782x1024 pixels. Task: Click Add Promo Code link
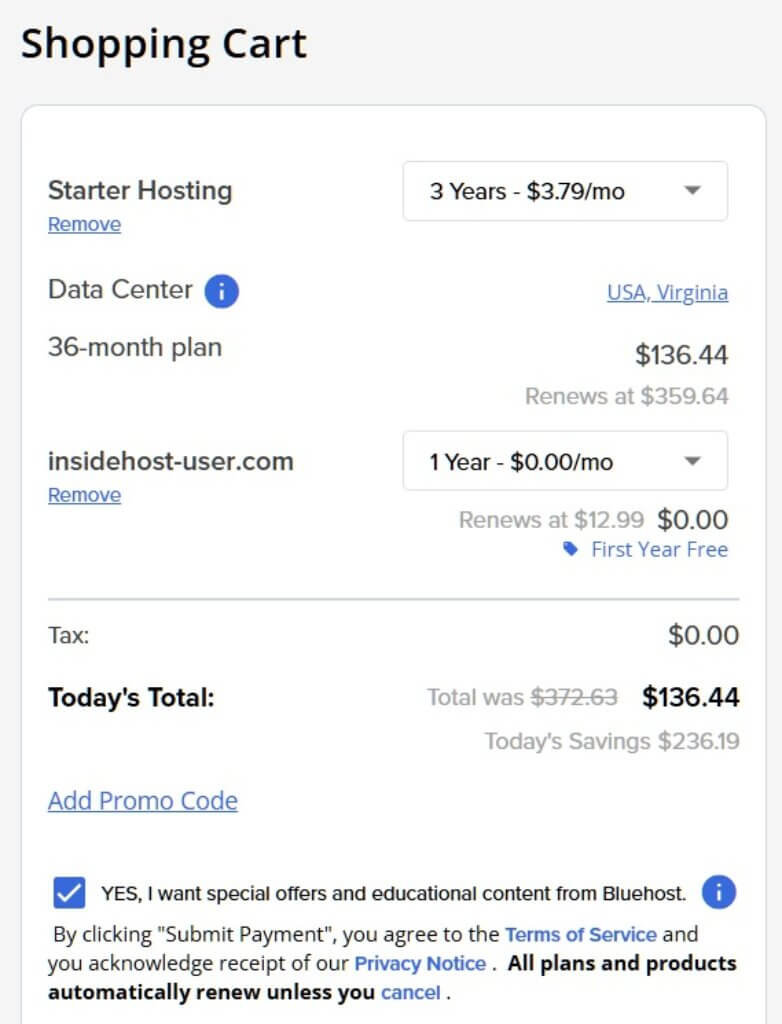[143, 801]
